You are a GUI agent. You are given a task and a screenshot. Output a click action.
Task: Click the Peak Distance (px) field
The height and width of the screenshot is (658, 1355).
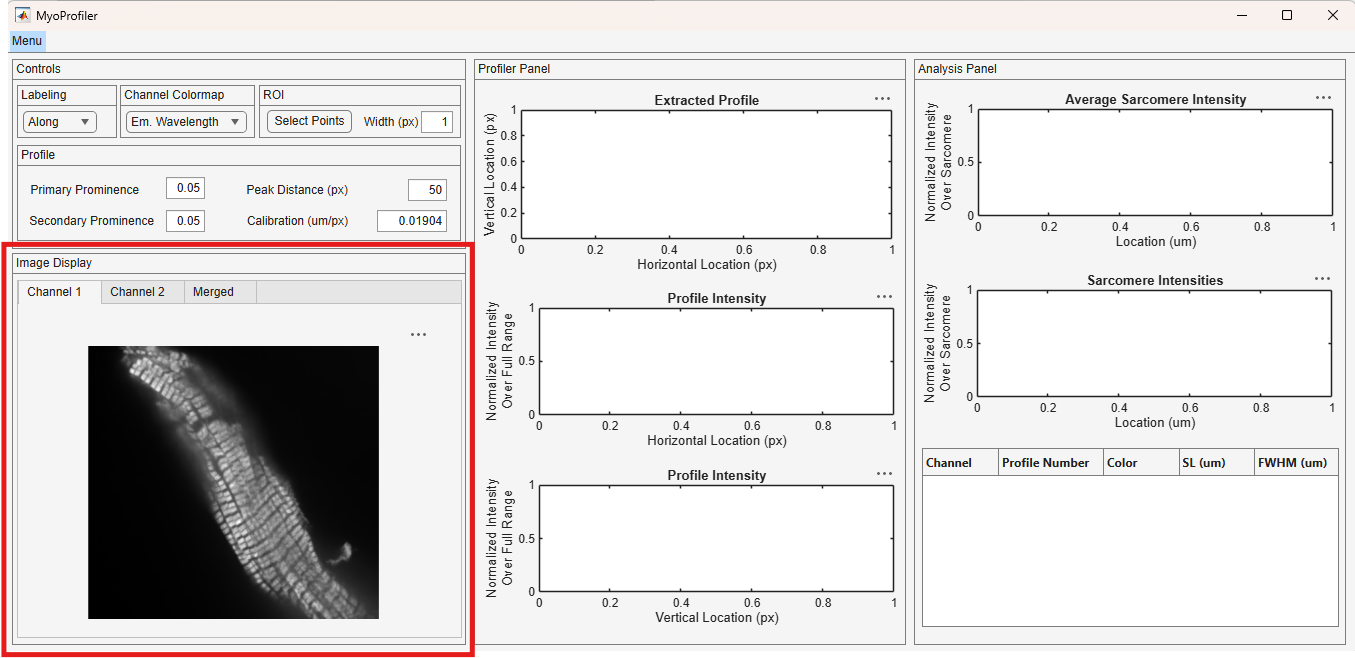point(427,190)
